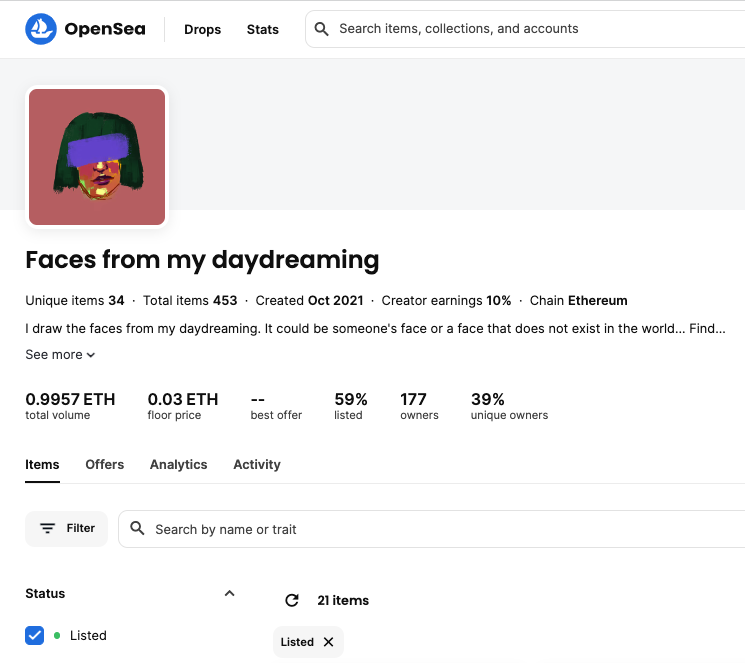Refresh the items list icon

(x=292, y=600)
